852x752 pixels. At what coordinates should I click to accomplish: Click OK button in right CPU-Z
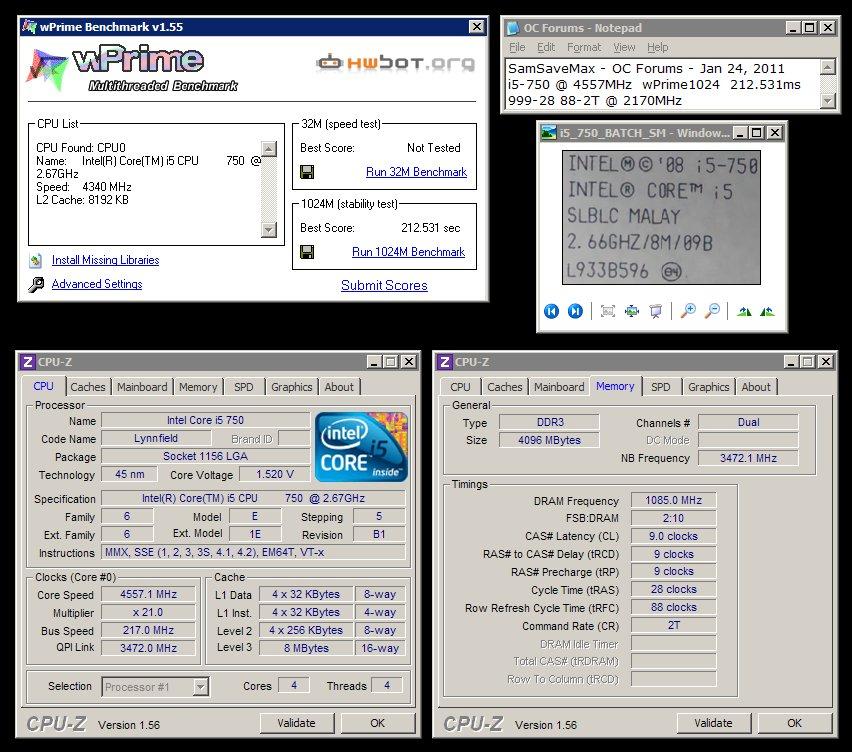(794, 723)
